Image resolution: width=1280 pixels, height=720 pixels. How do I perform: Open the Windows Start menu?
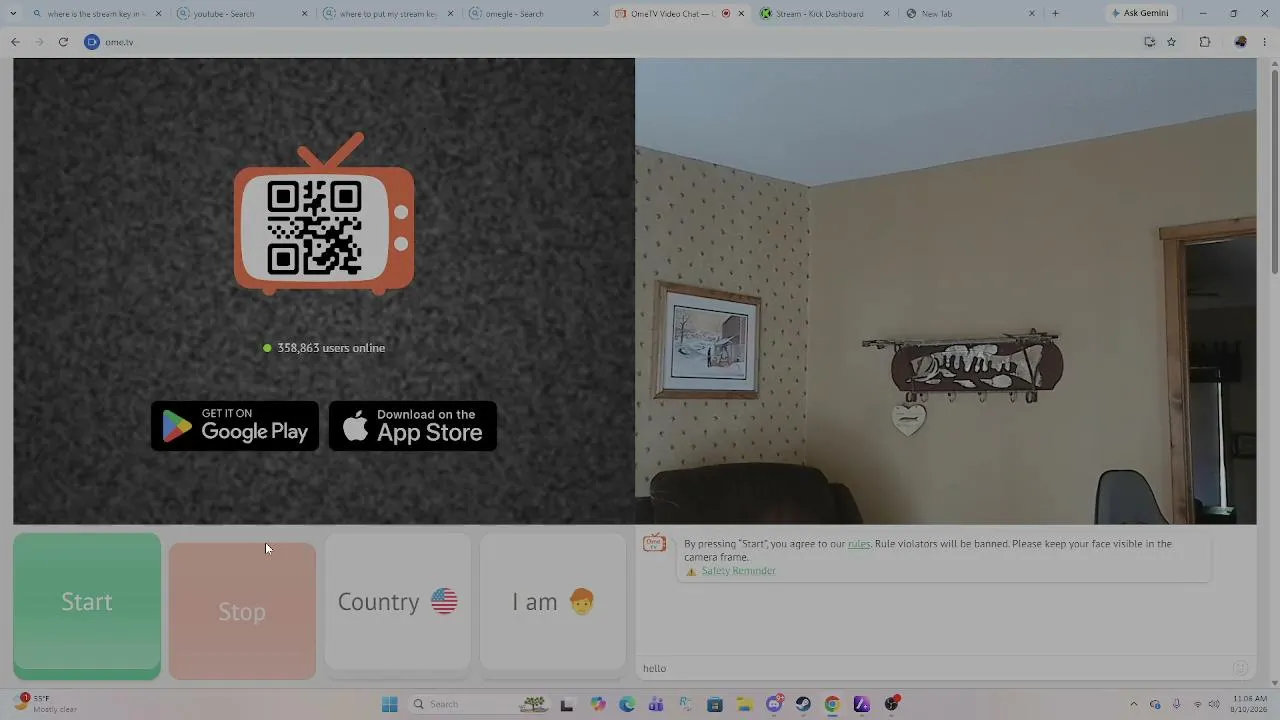[x=389, y=704]
